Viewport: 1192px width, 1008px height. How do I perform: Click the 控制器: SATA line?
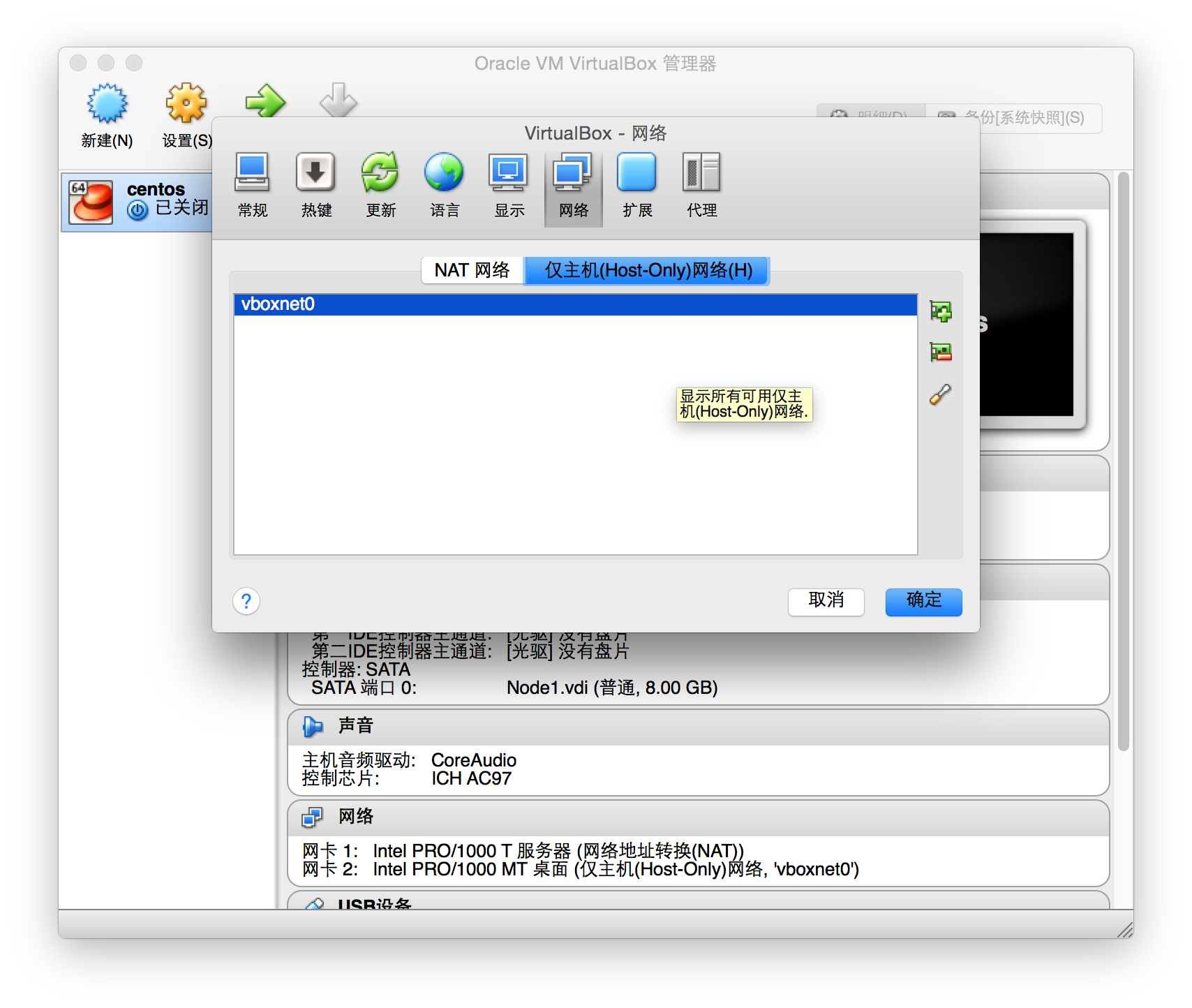(356, 669)
